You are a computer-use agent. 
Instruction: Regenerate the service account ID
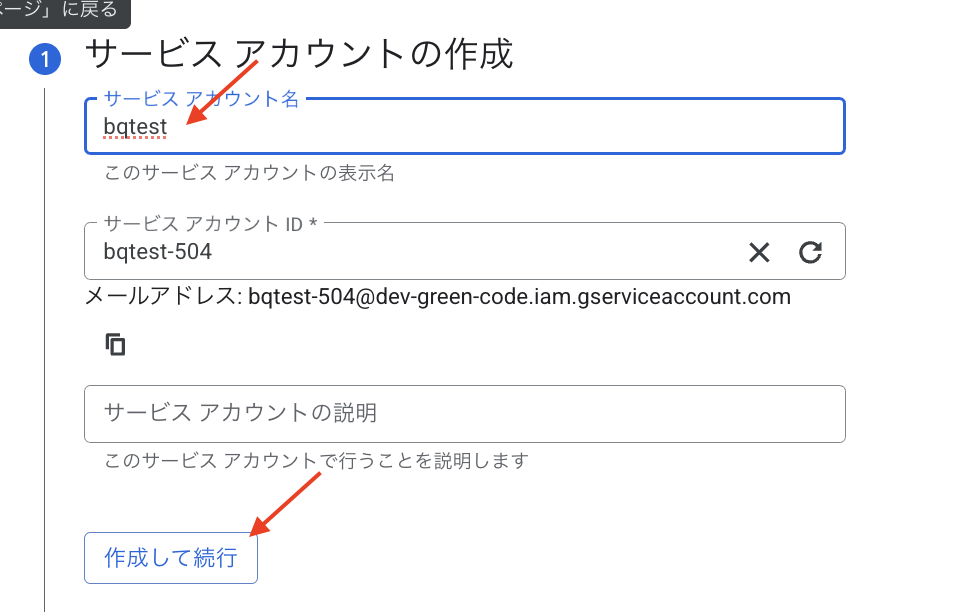pyautogui.click(x=810, y=252)
